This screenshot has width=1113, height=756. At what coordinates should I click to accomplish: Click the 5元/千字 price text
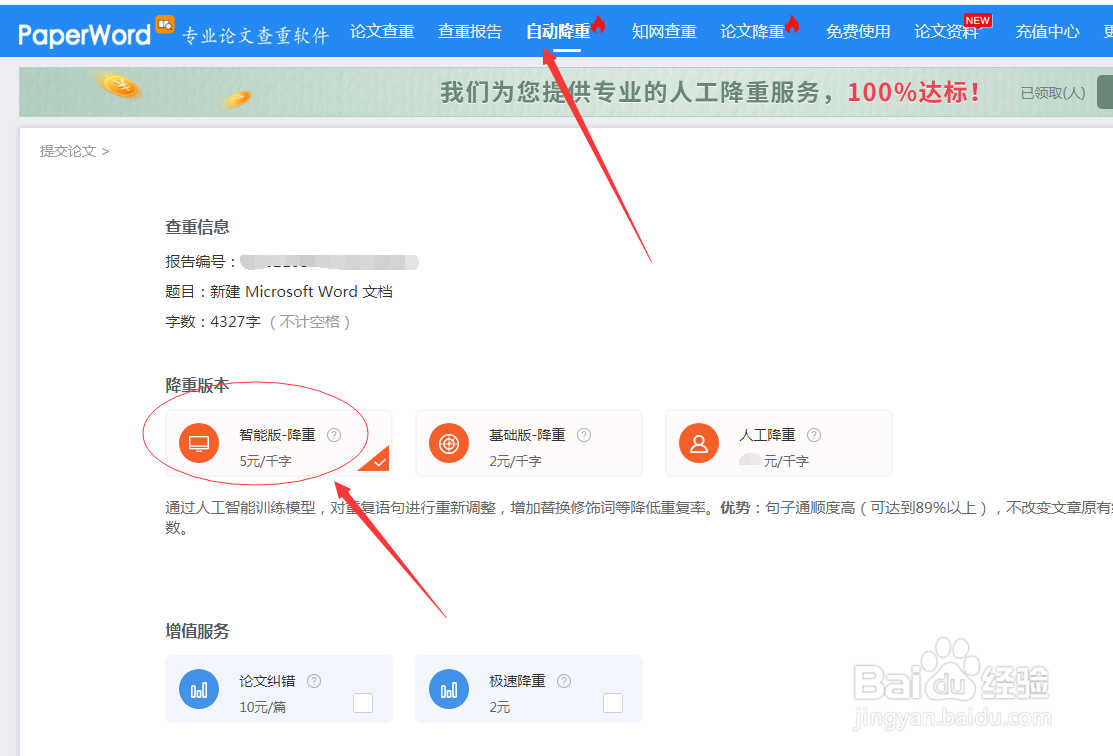coord(265,461)
